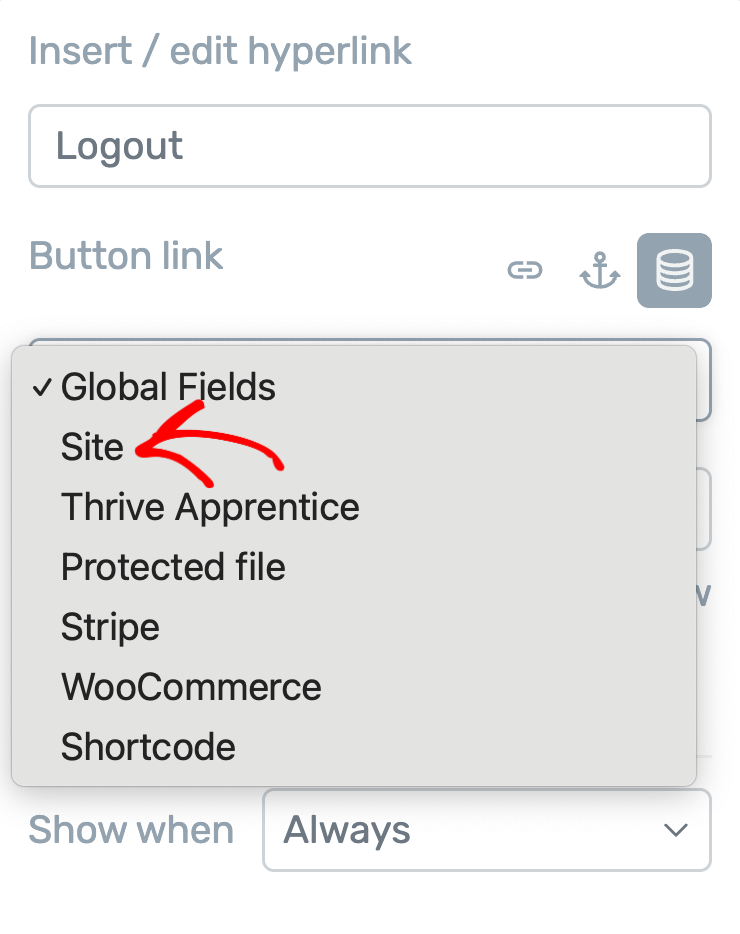Select WooCommerce from the dropdown
Screen dimensions: 740x934
(191, 687)
